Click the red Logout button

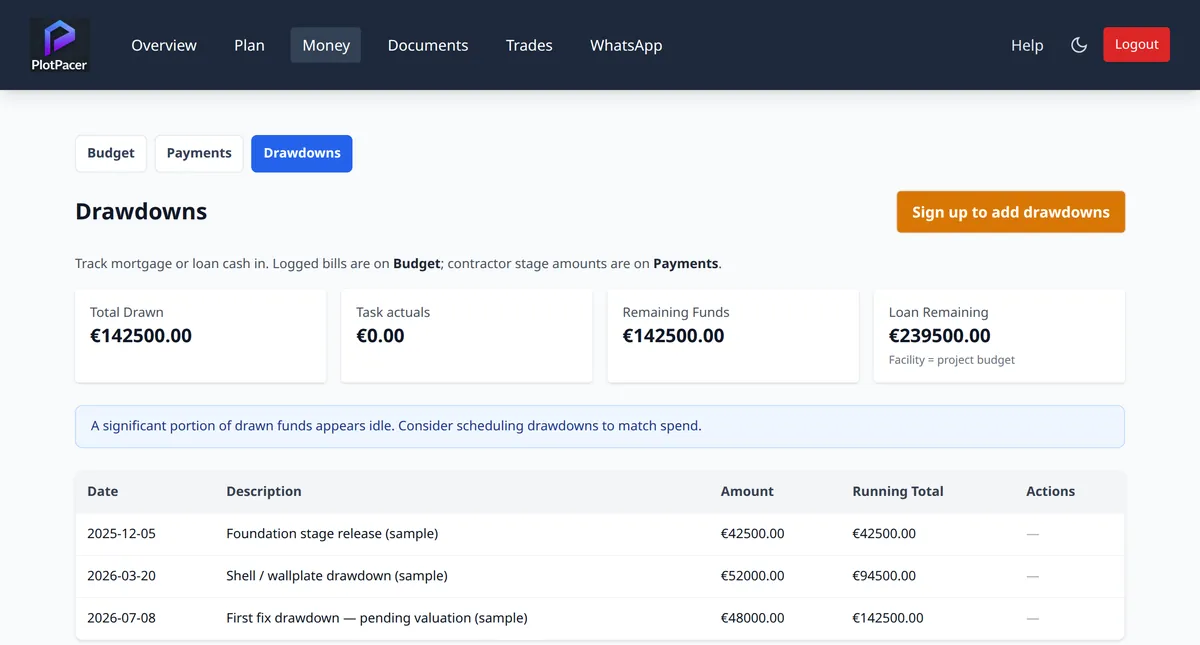[x=1136, y=45]
